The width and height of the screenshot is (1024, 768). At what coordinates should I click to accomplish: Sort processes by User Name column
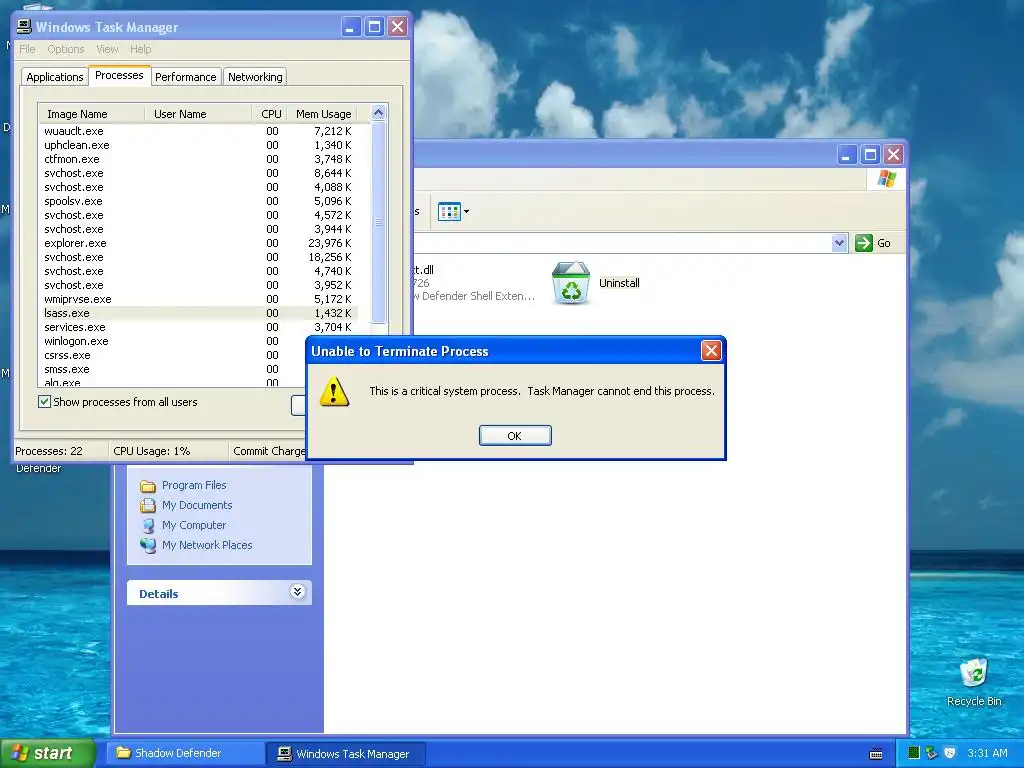coord(198,114)
